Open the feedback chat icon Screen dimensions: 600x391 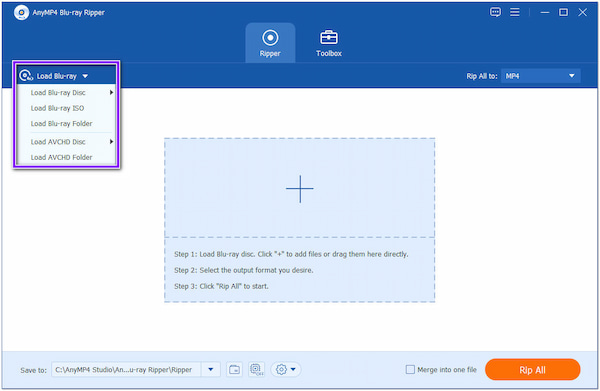495,12
